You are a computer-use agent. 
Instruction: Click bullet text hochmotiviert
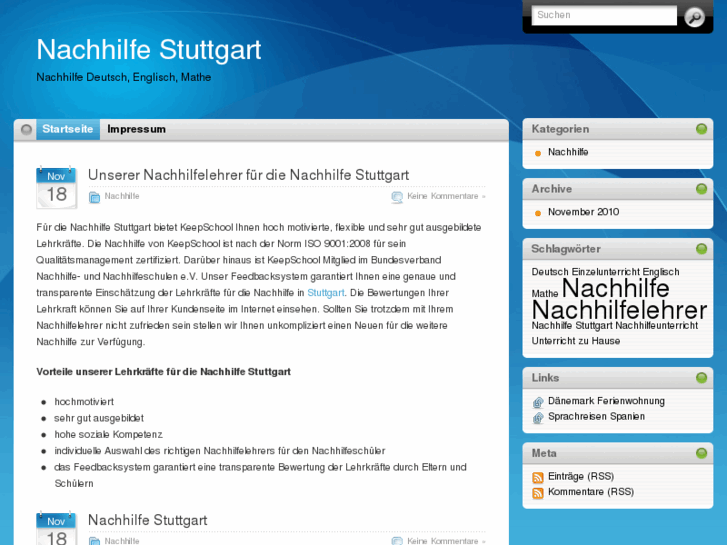(x=84, y=402)
